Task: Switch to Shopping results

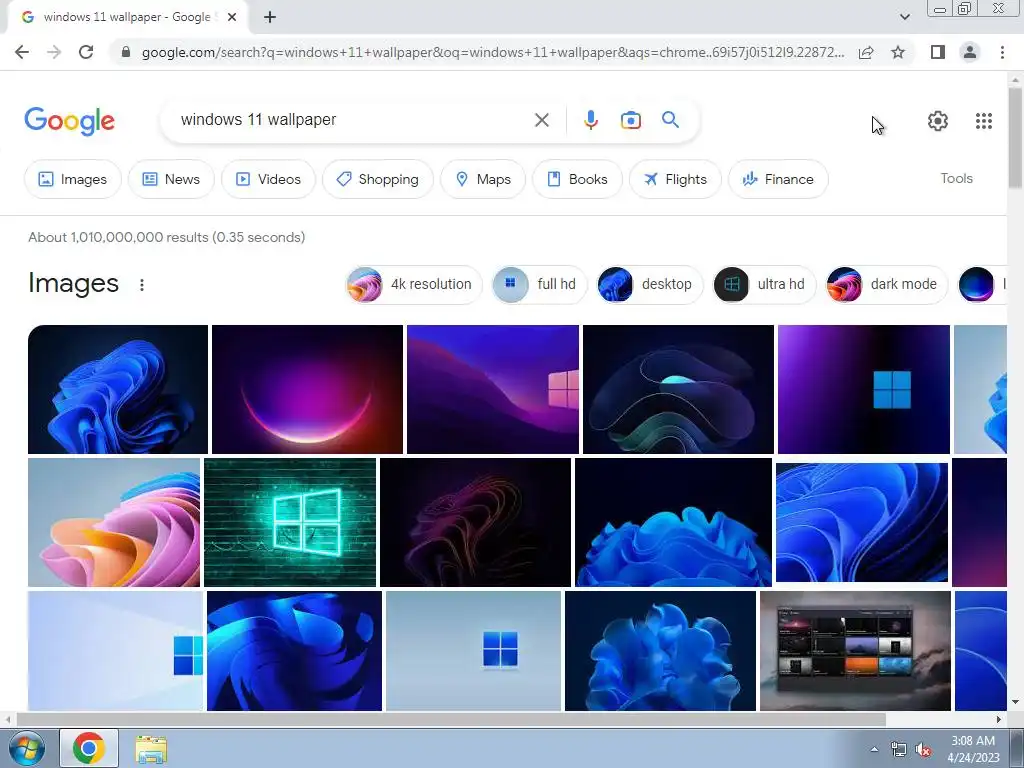Action: (x=377, y=179)
